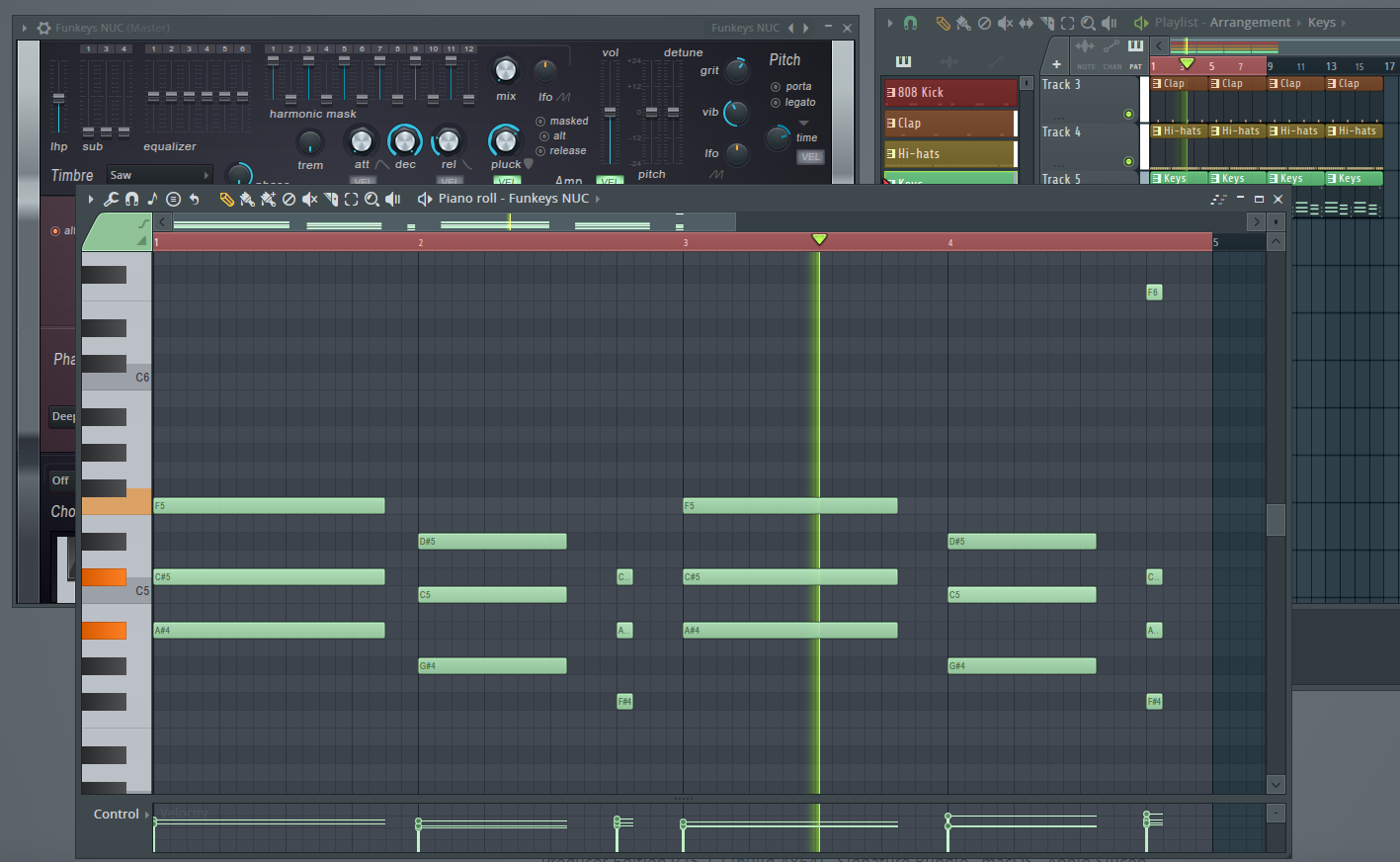Click the Playback preview tool in the playlist toolbar
Viewport: 1400px width, 862px height.
[1111, 22]
